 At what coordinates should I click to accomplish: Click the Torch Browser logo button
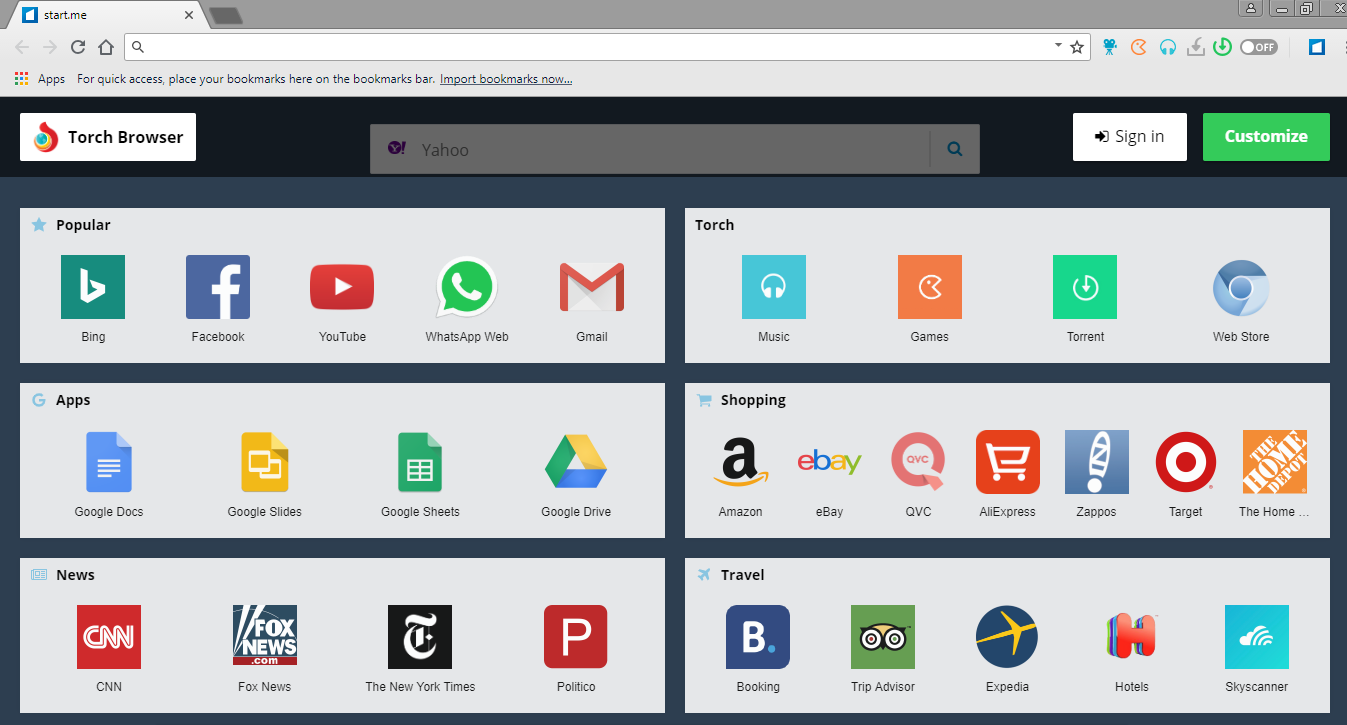(x=108, y=137)
